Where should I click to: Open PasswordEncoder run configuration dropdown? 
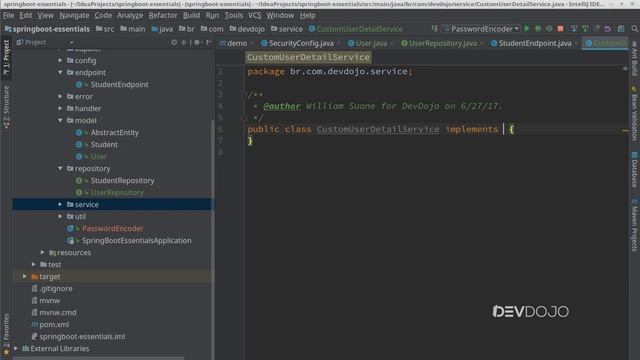tap(482, 29)
